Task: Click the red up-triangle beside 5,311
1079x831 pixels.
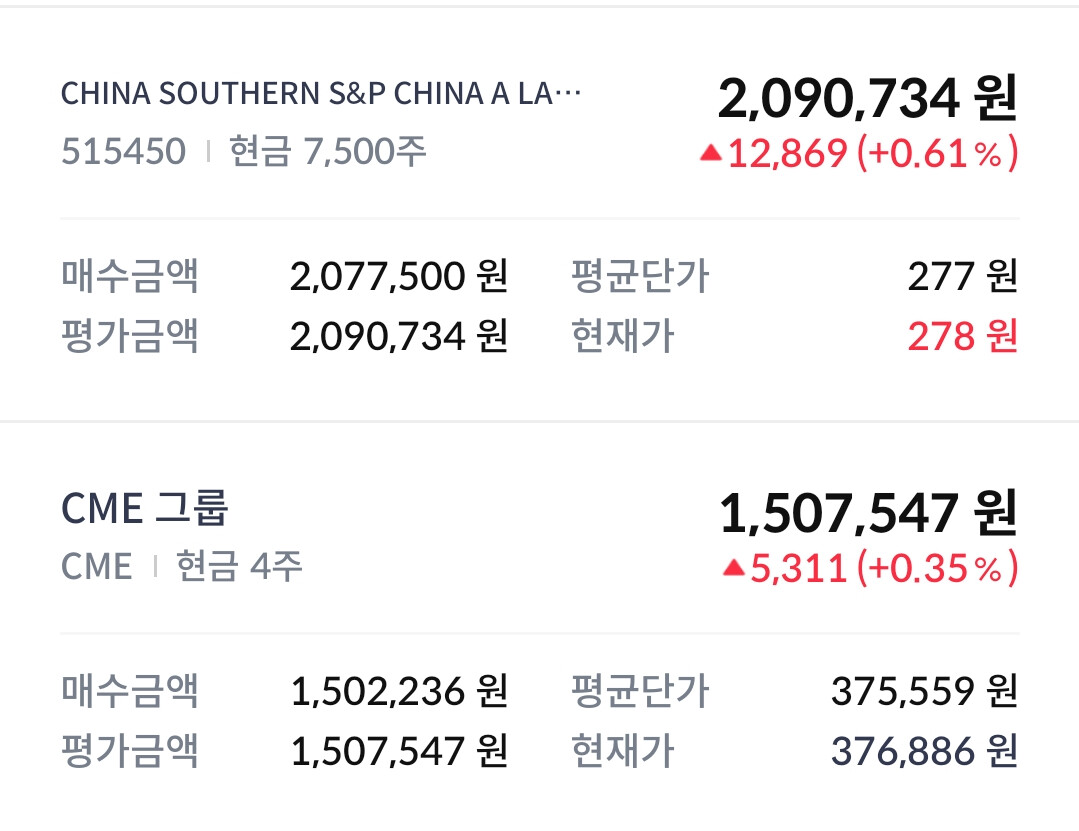Action: click(x=734, y=568)
